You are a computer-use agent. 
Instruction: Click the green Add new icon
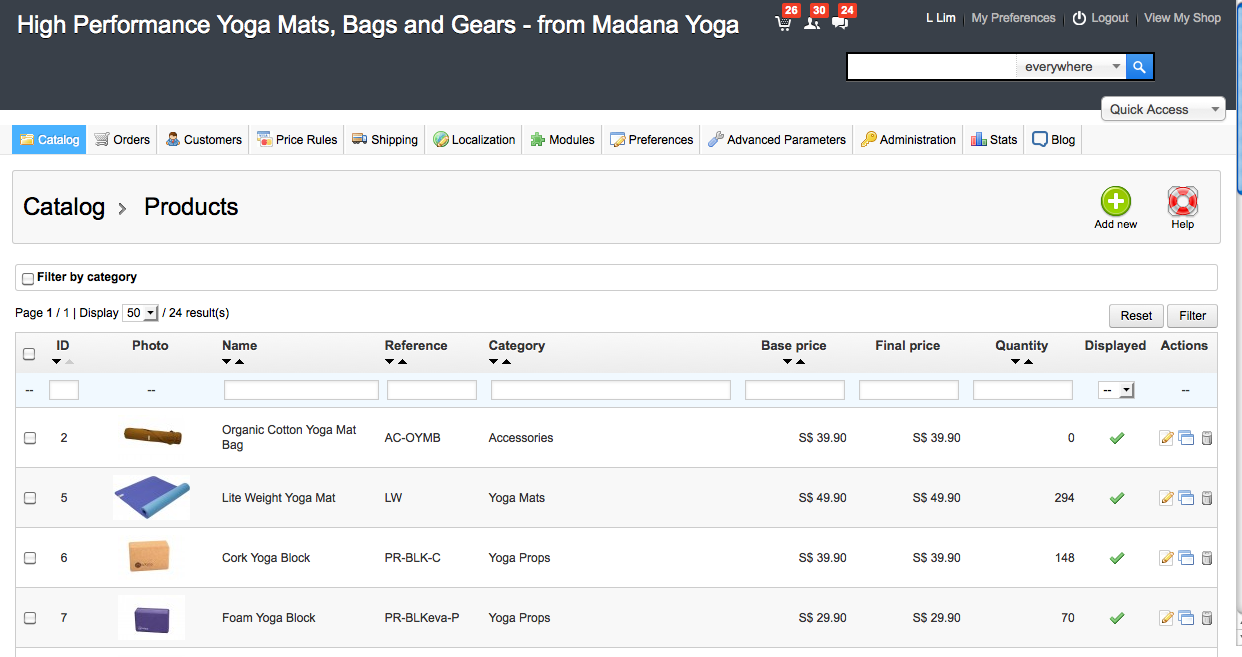pyautogui.click(x=1115, y=202)
